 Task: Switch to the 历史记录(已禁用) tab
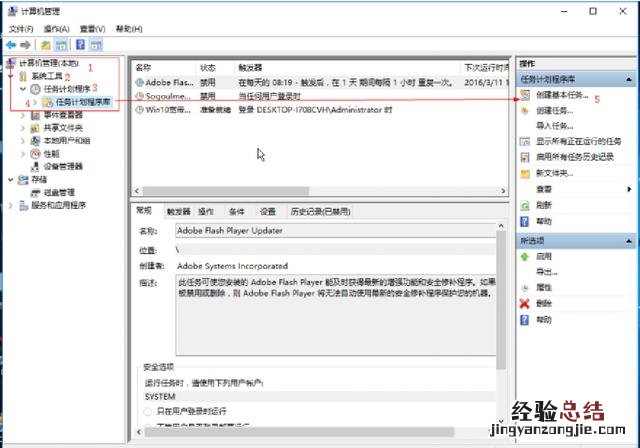point(320,212)
